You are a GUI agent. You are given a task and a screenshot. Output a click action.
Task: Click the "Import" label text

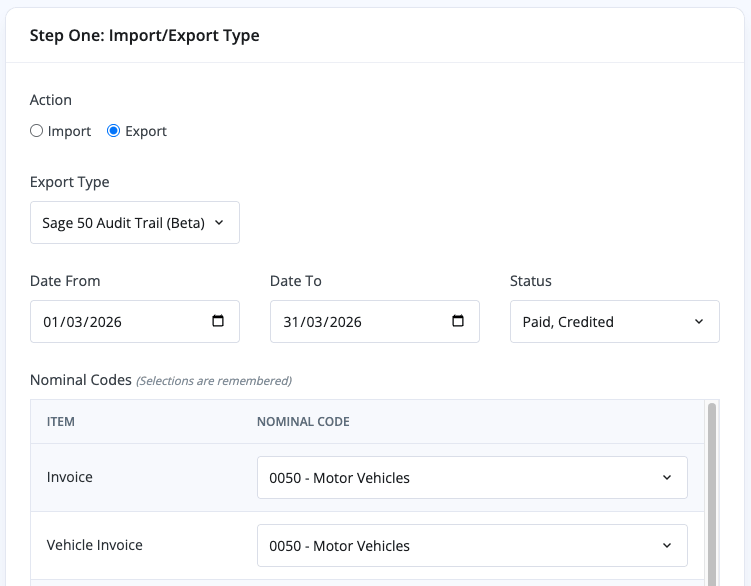[69, 131]
